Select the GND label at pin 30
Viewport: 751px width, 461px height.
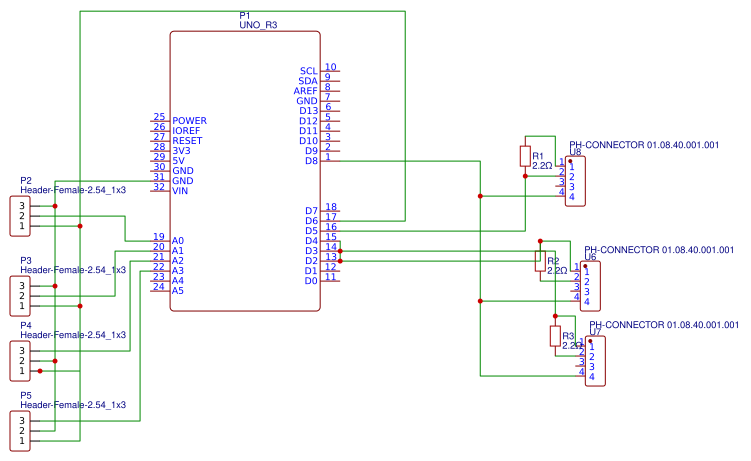tap(183, 171)
